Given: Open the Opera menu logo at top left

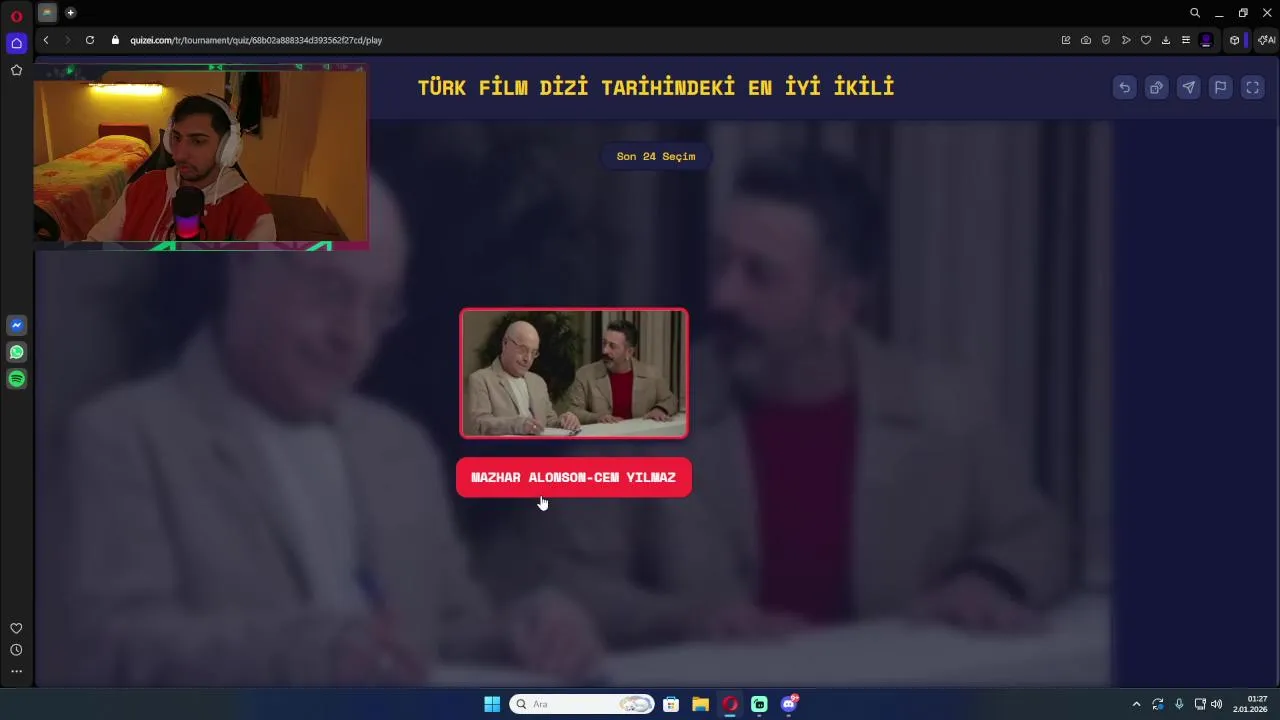Looking at the screenshot, I should [x=16, y=16].
